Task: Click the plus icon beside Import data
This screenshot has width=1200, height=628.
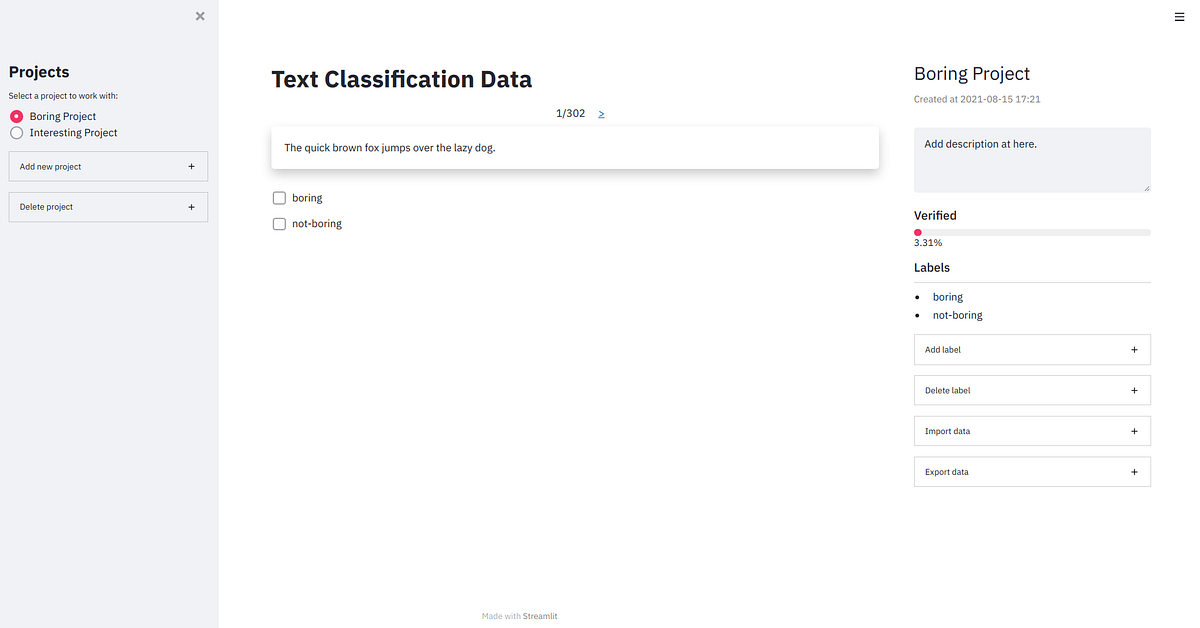Action: [1134, 430]
